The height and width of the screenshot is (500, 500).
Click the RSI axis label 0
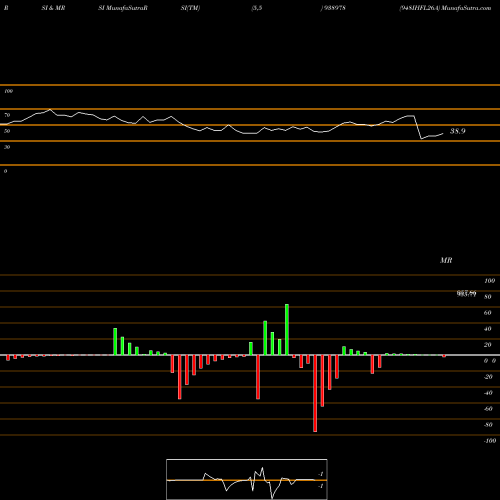(x=5, y=171)
